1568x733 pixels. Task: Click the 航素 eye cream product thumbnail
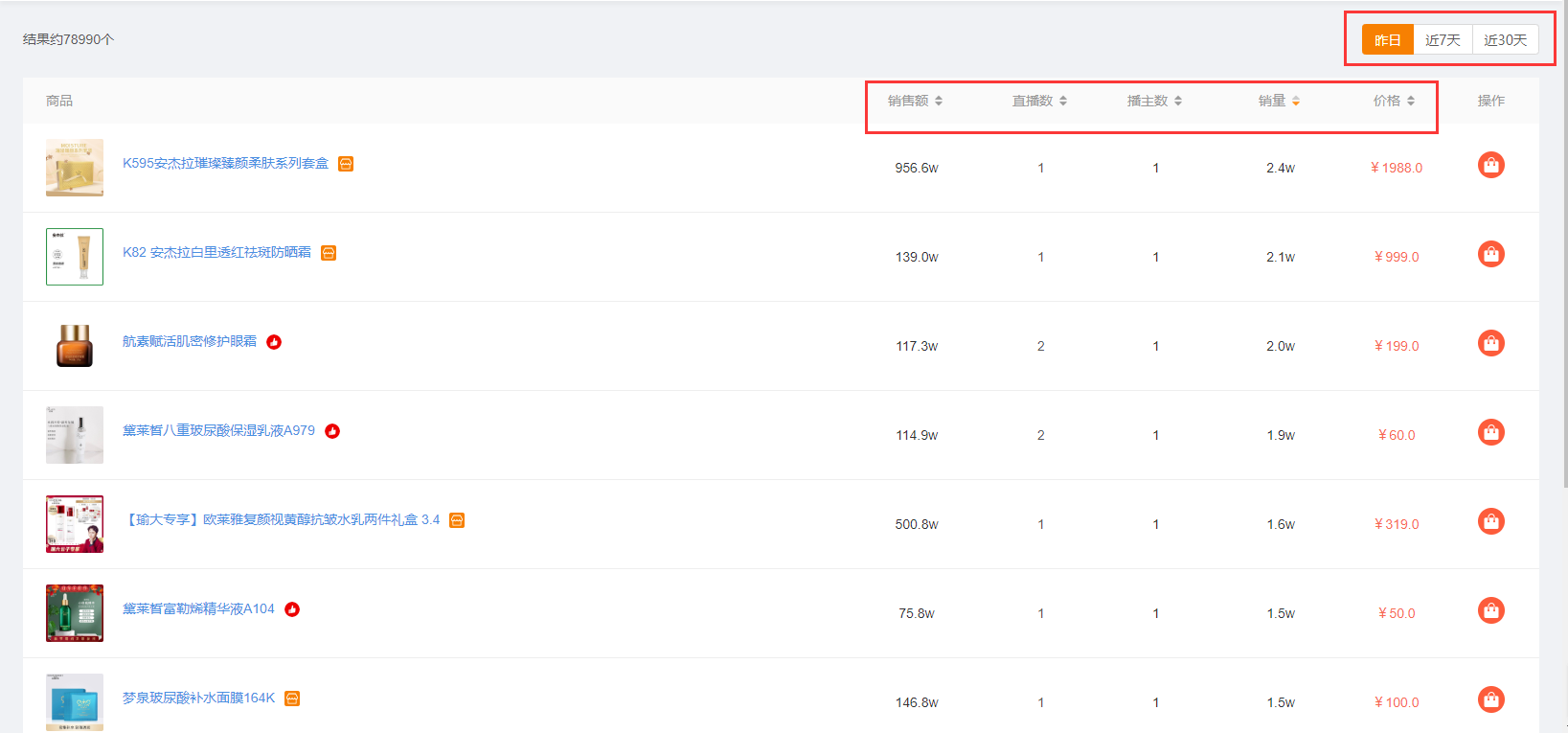(75, 346)
